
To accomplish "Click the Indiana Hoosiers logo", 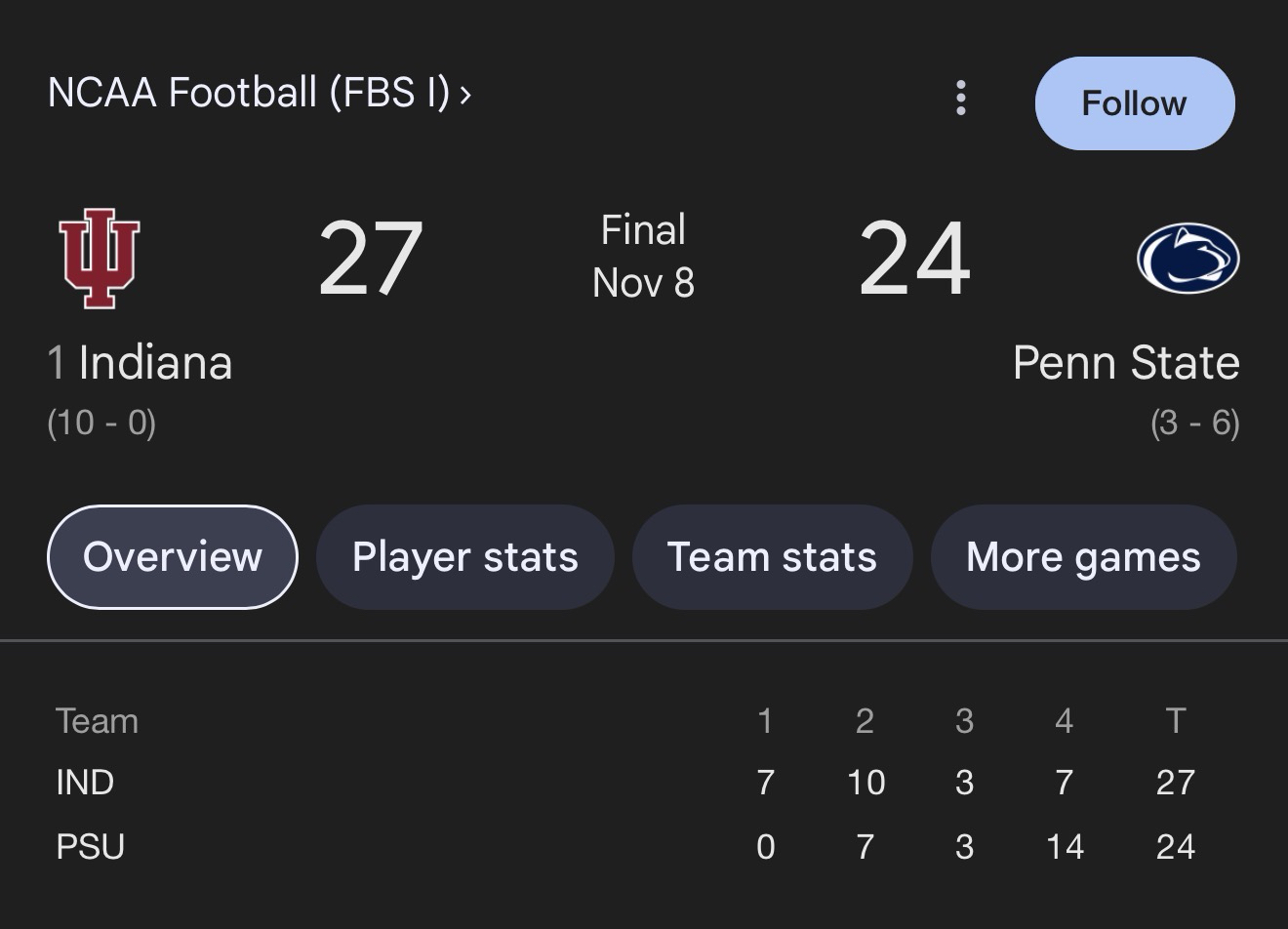I will click(x=99, y=258).
